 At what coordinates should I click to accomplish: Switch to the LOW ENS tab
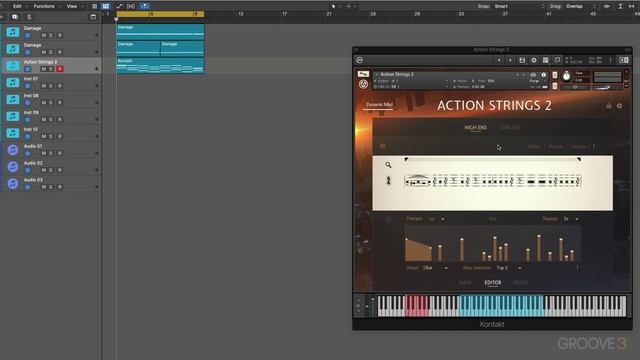coord(510,128)
